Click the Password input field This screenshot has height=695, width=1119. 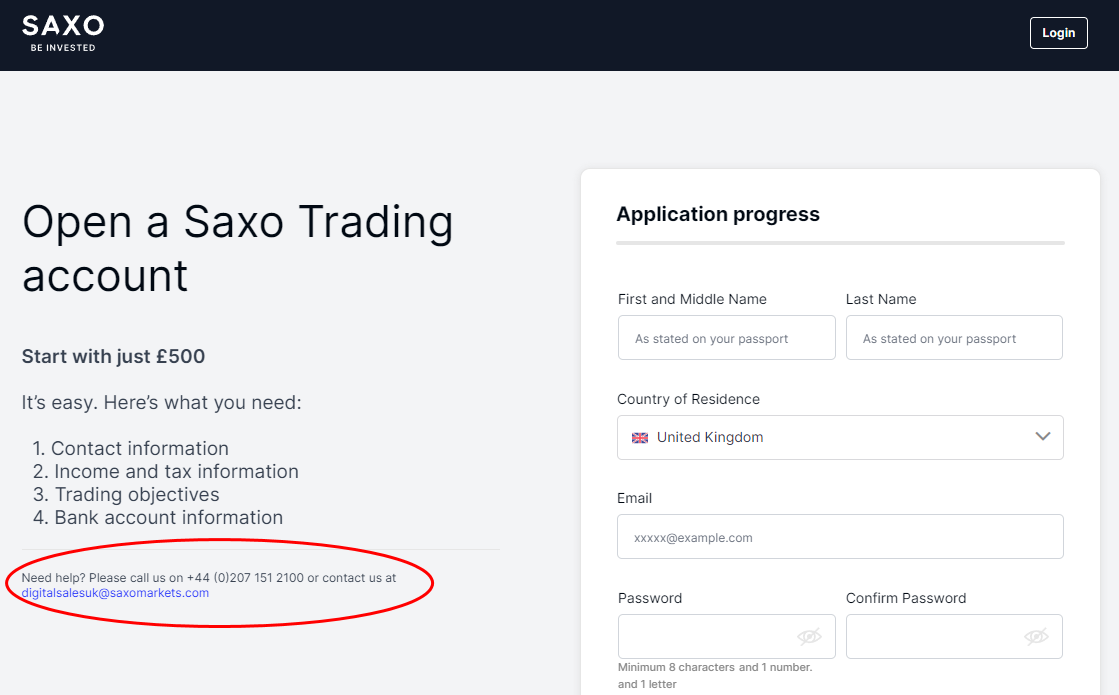point(726,636)
